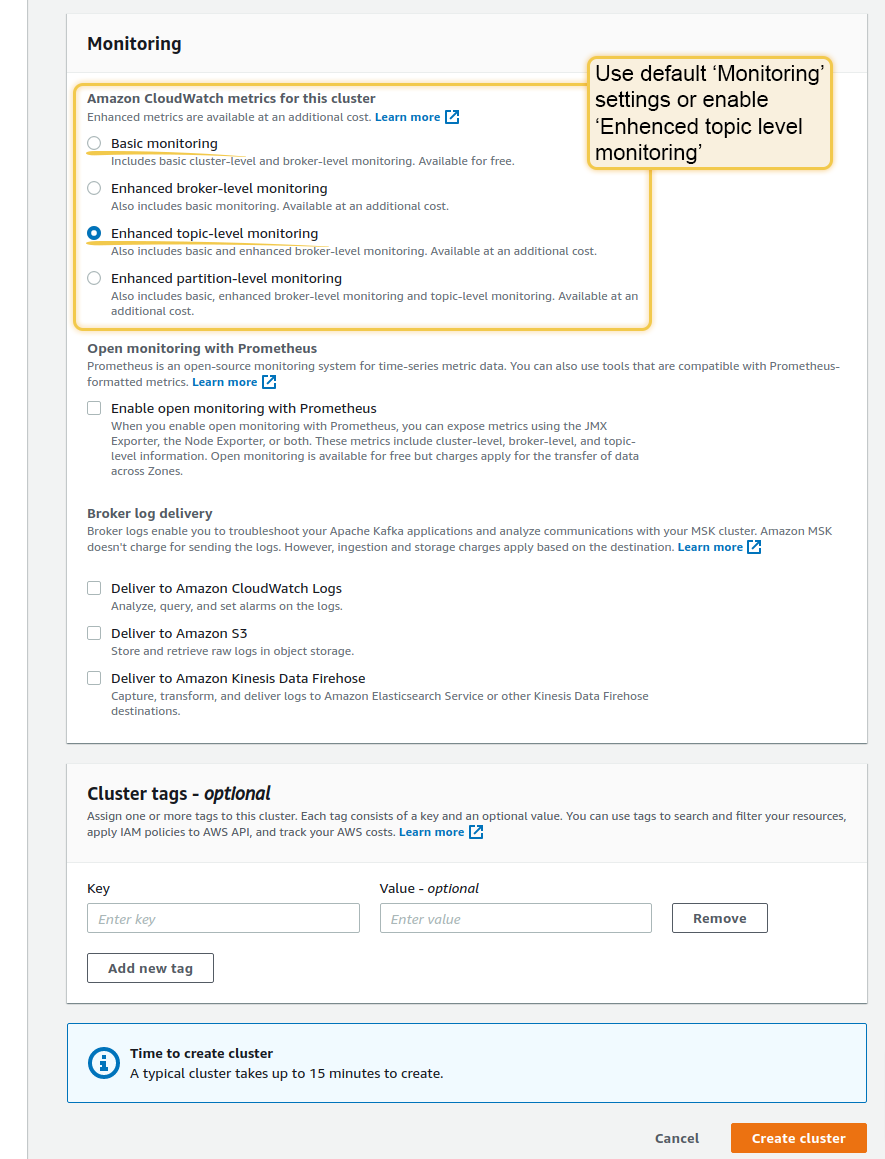This screenshot has width=885, height=1159.
Task: Check Deliver to Amazon CloudWatch Logs
Action: click(x=94, y=588)
